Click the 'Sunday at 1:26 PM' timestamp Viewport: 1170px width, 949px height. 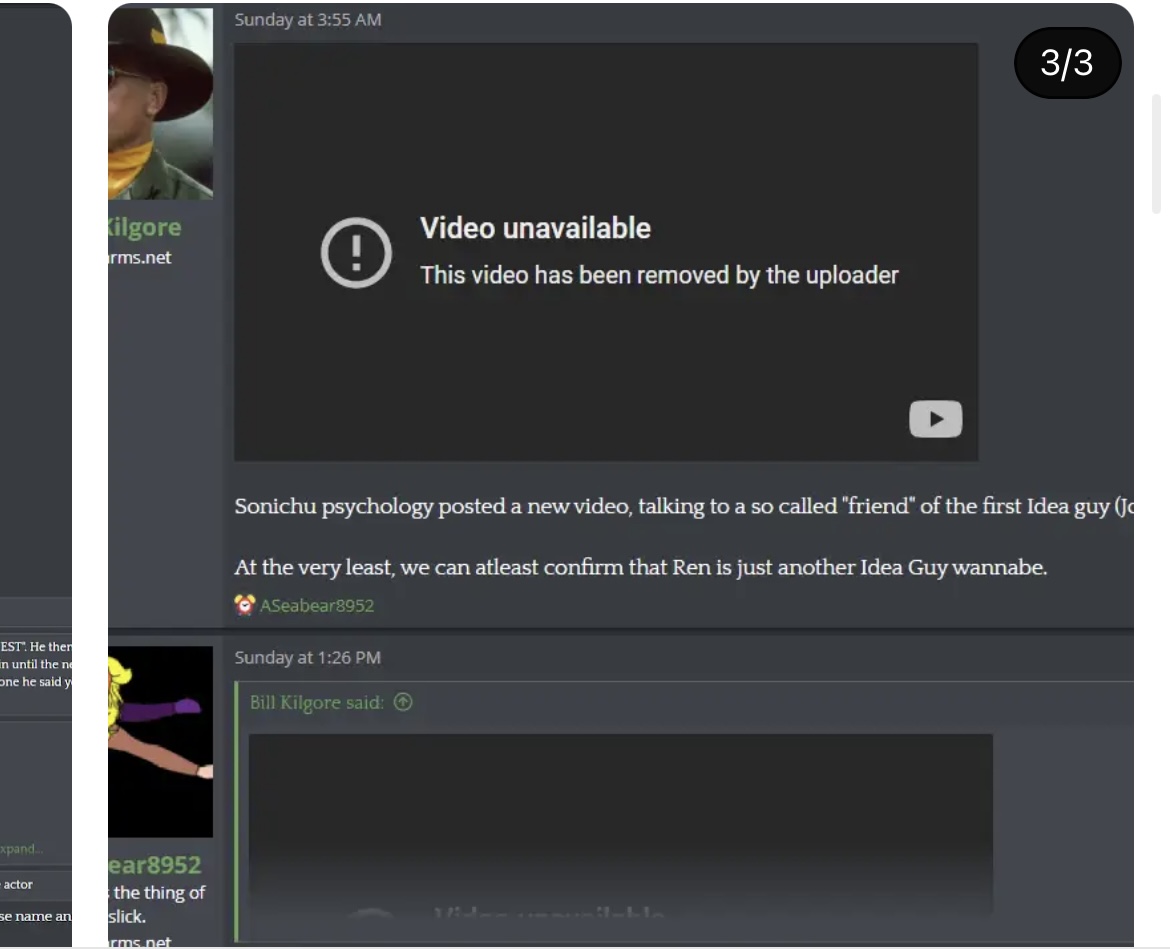tap(307, 657)
